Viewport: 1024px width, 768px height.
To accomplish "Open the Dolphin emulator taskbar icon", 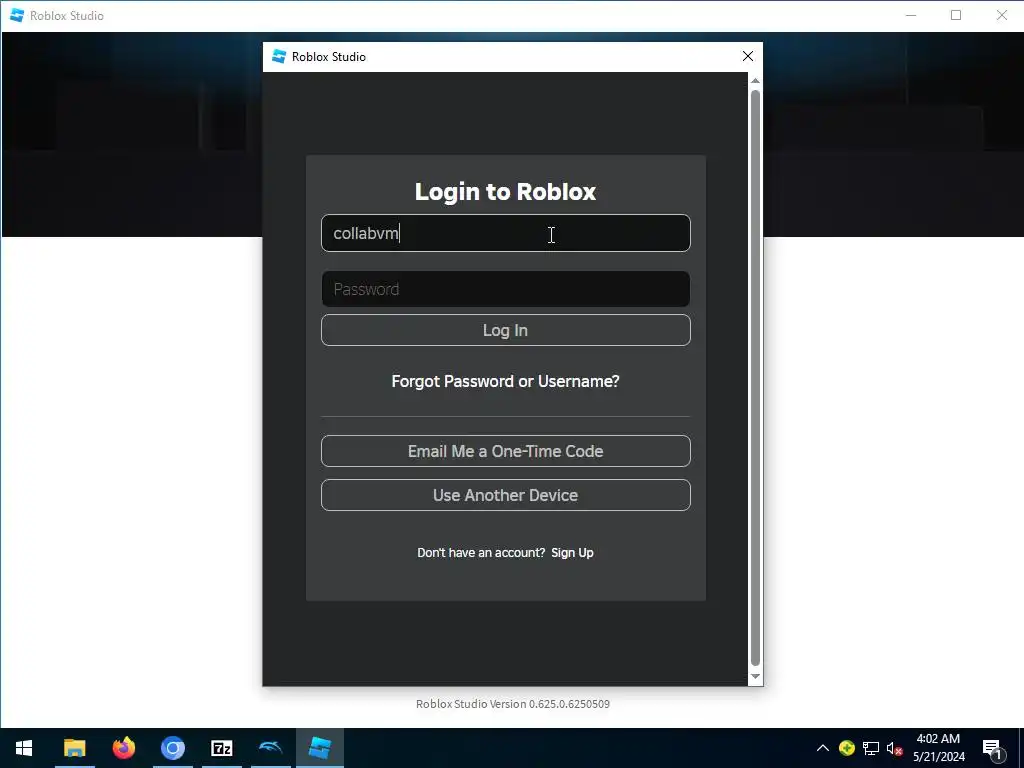I will click(x=270, y=748).
